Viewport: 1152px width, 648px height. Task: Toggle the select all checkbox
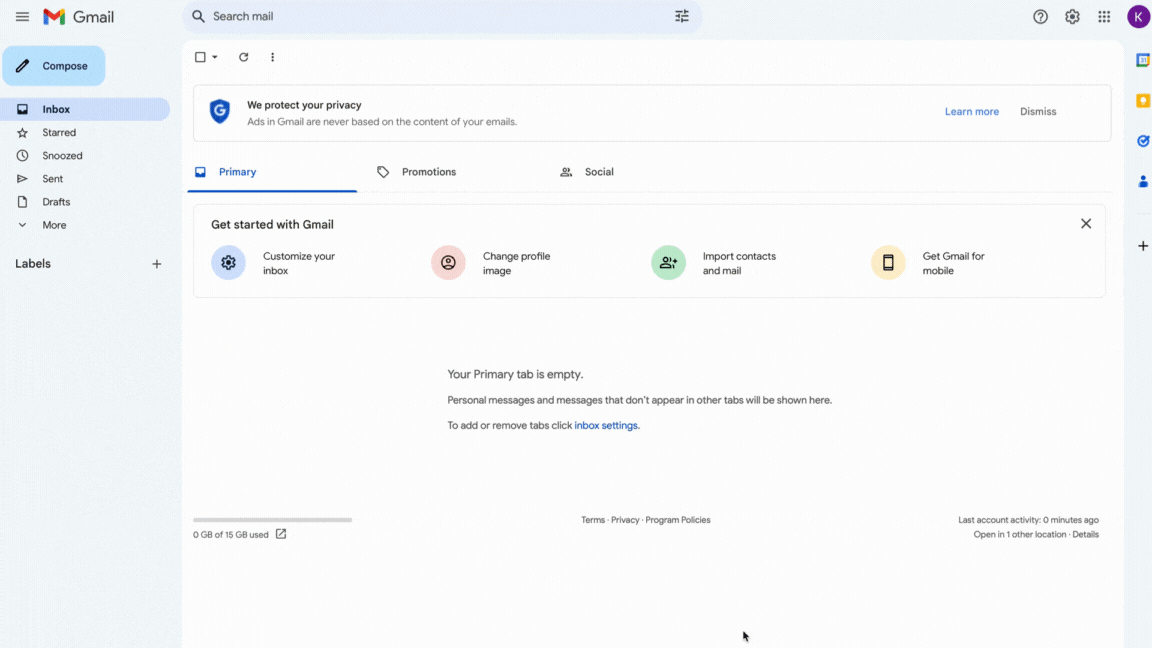point(200,57)
